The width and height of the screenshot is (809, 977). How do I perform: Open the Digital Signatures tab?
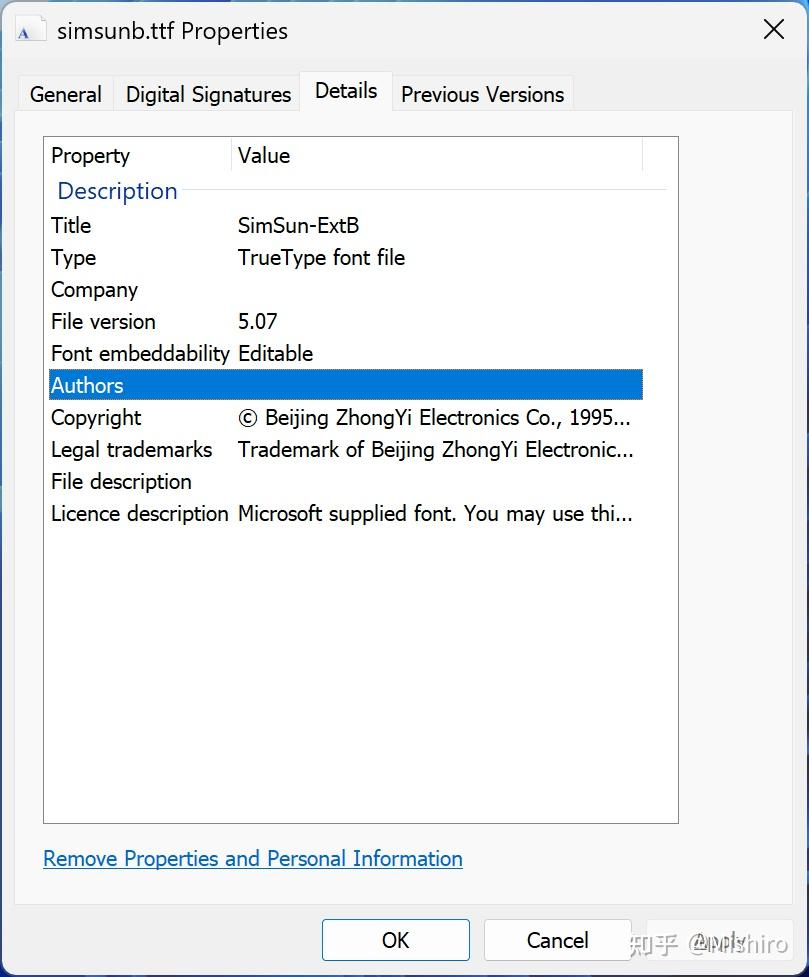(x=206, y=93)
